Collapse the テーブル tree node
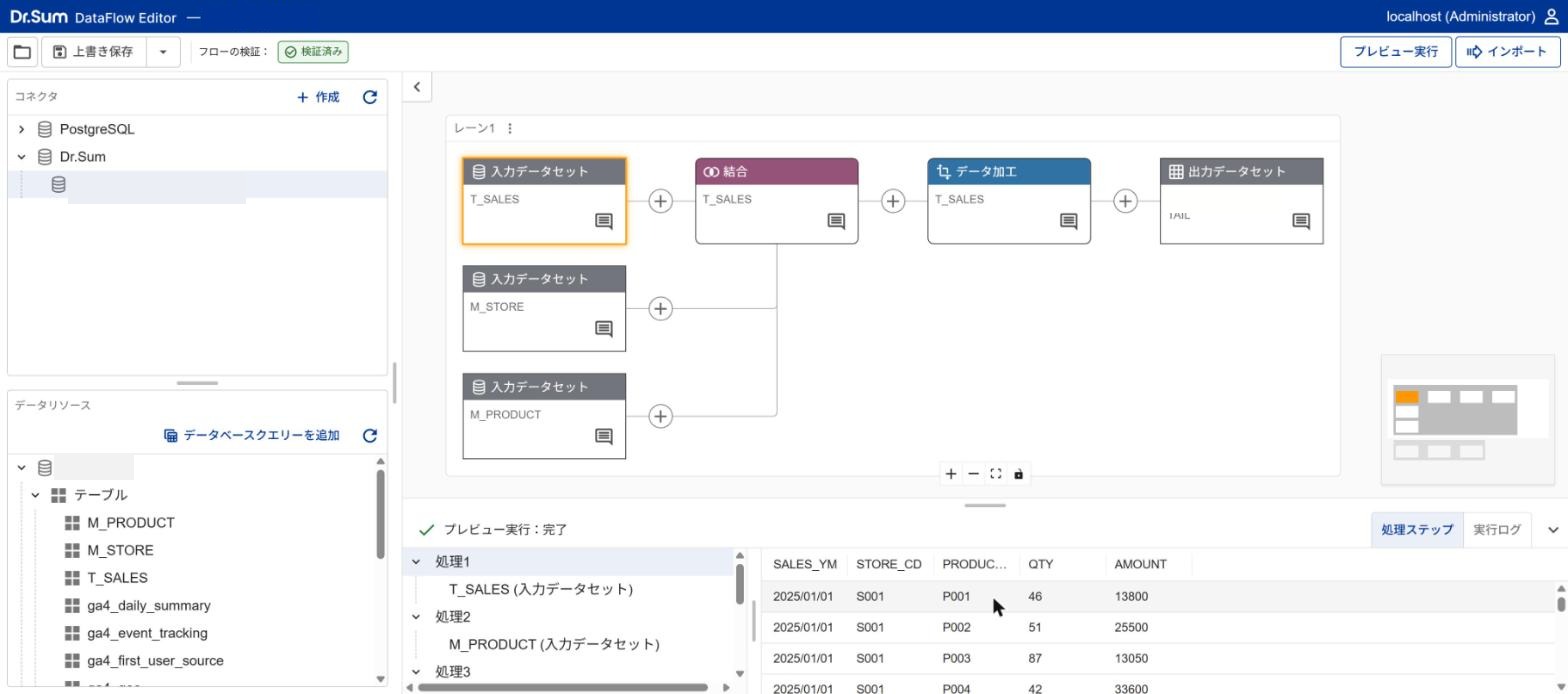The width and height of the screenshot is (1568, 694). pyautogui.click(x=35, y=495)
